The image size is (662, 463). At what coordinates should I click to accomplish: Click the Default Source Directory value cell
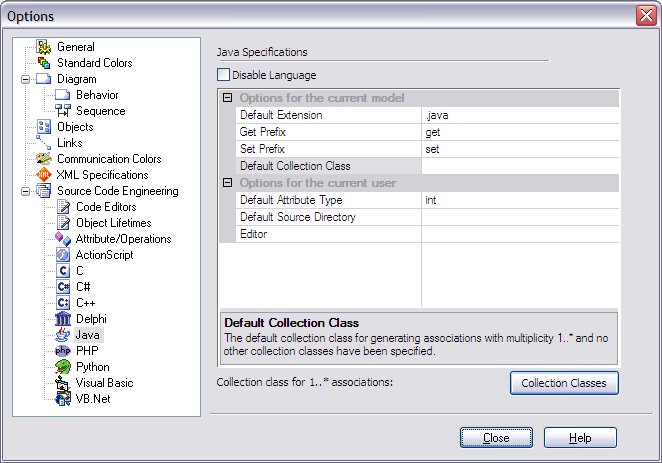(520, 217)
